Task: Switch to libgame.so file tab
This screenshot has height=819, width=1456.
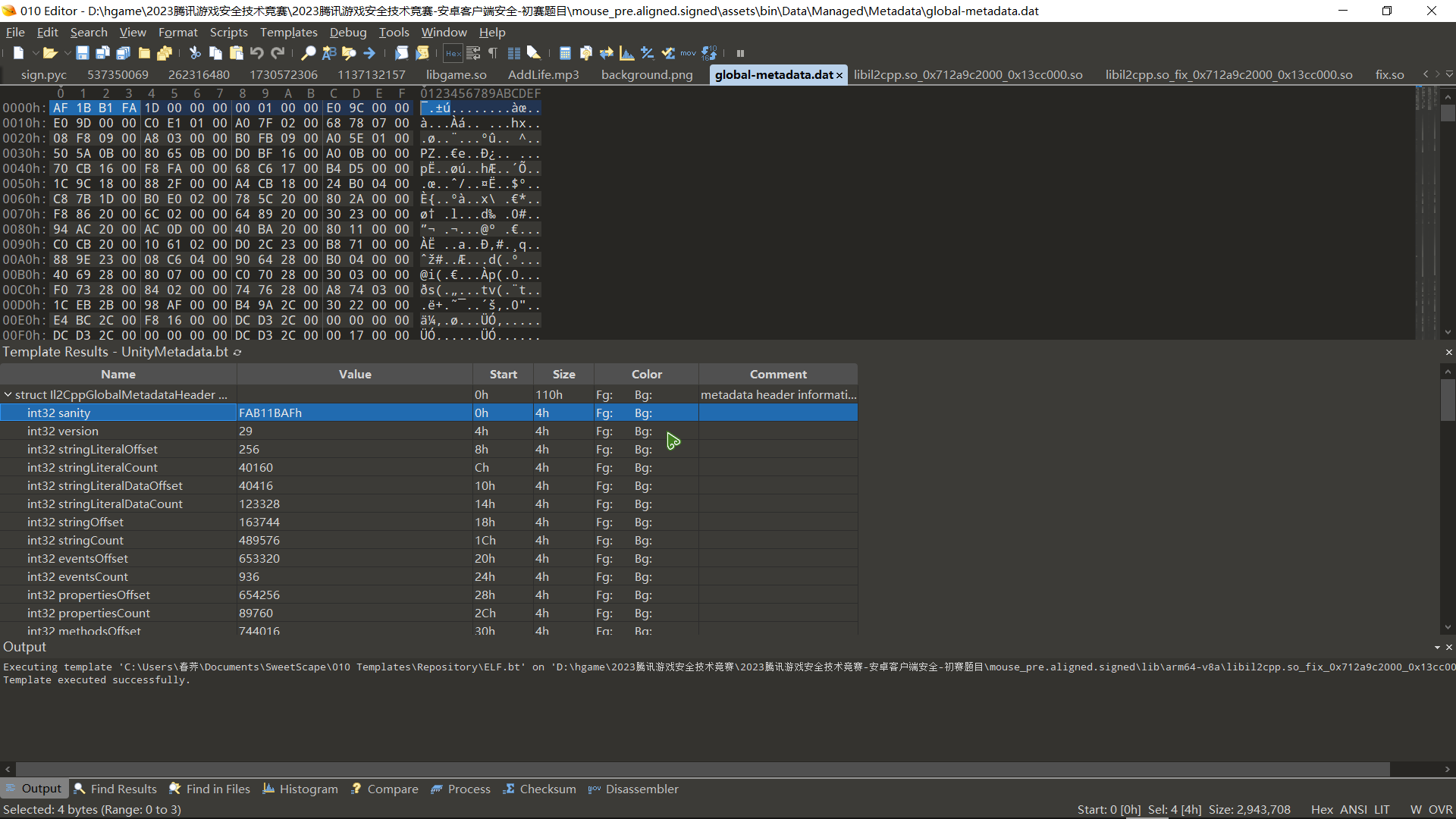Action: point(456,74)
